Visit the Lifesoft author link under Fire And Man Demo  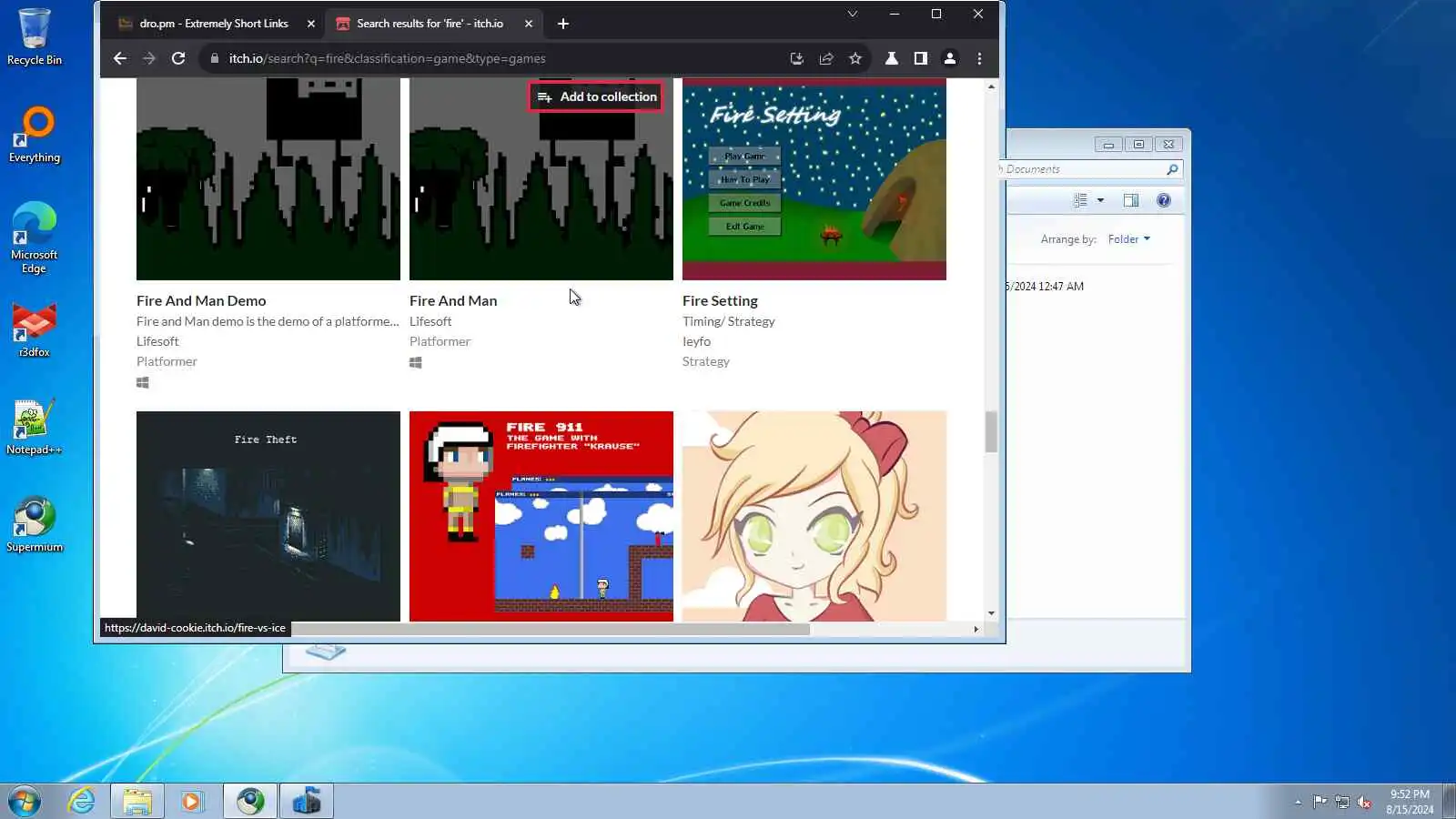point(157,341)
